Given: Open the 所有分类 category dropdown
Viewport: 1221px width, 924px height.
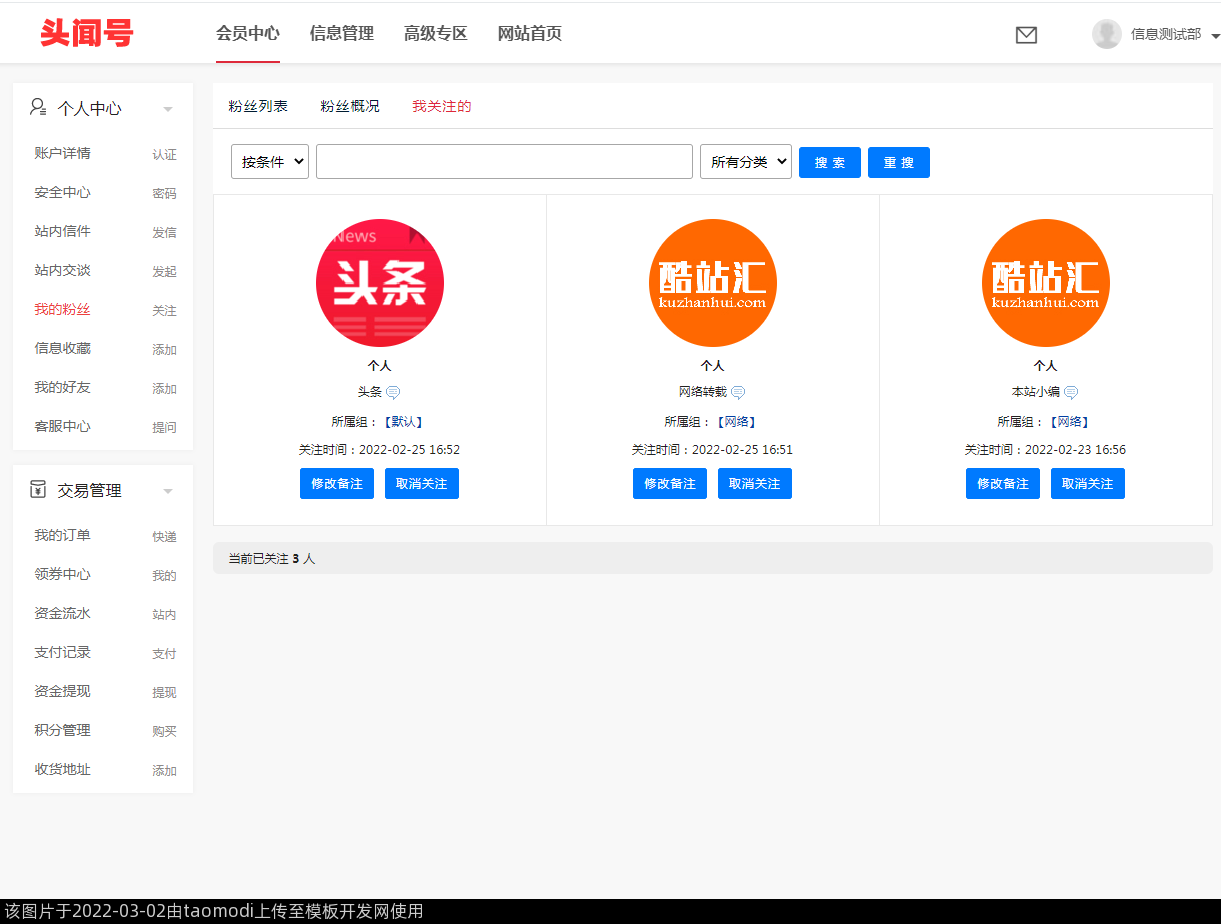Looking at the screenshot, I should tap(746, 162).
